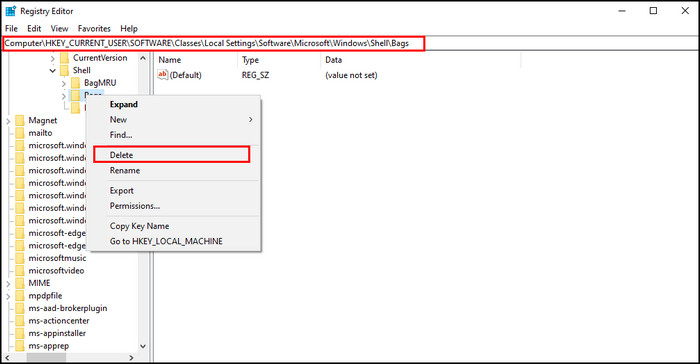Image resolution: width=700 pixels, height=364 pixels.
Task: Click the microsoftvideo folder icon
Action: 20,271
